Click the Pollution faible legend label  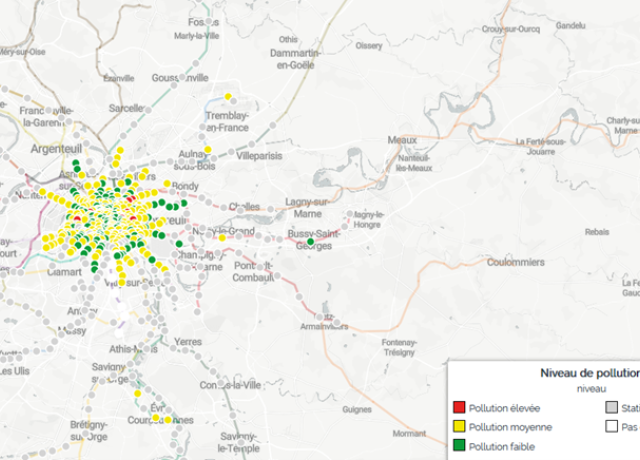tap(504, 446)
